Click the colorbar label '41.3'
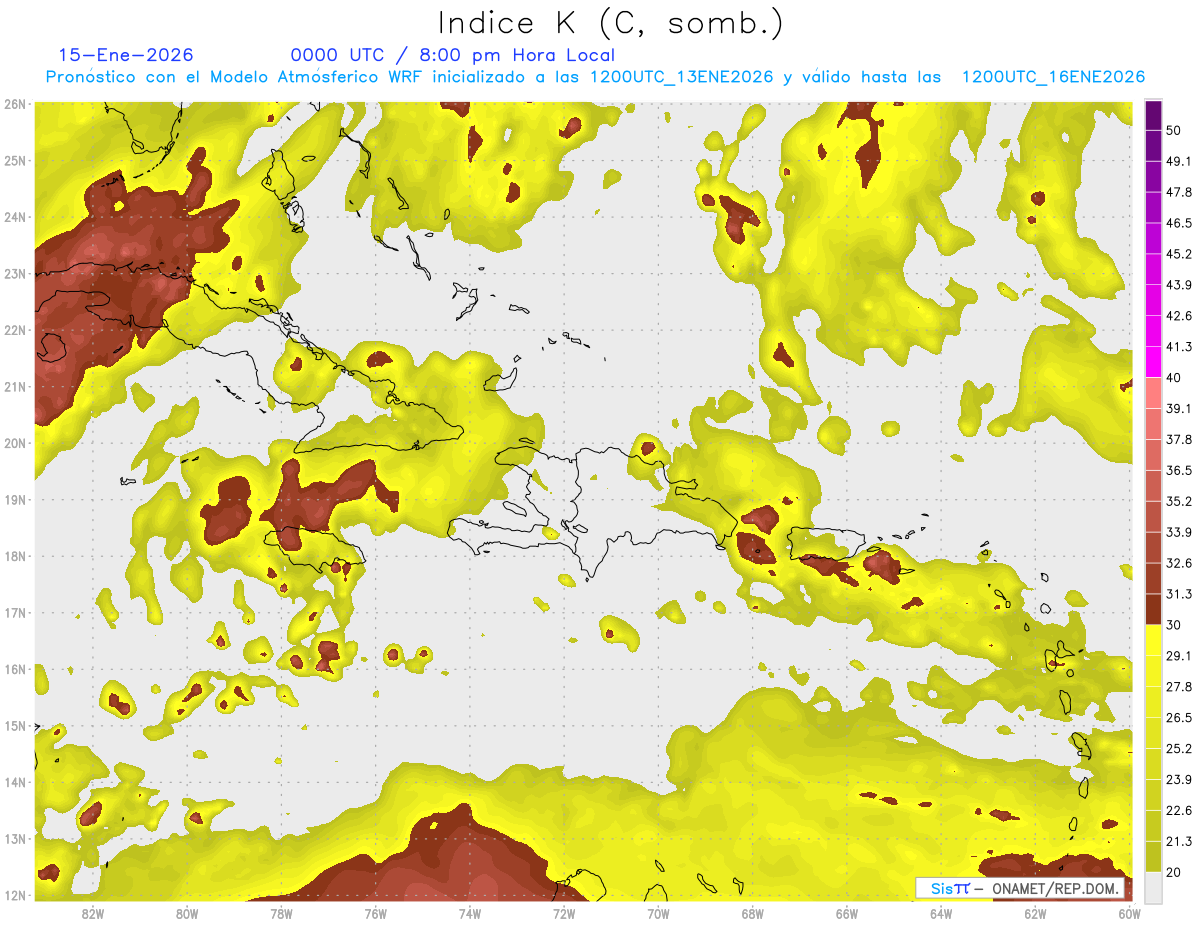 (x=1178, y=347)
